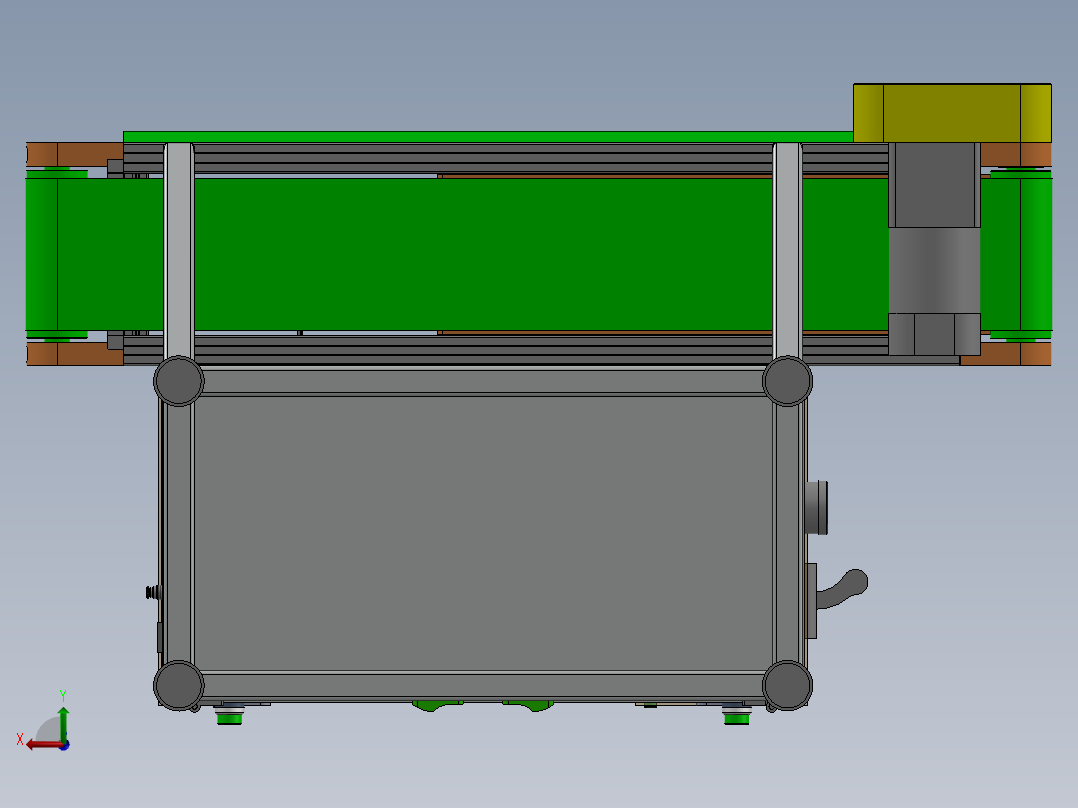Select the left vertical silver bracket crossing the belt
The height and width of the screenshot is (808, 1078).
[179, 251]
